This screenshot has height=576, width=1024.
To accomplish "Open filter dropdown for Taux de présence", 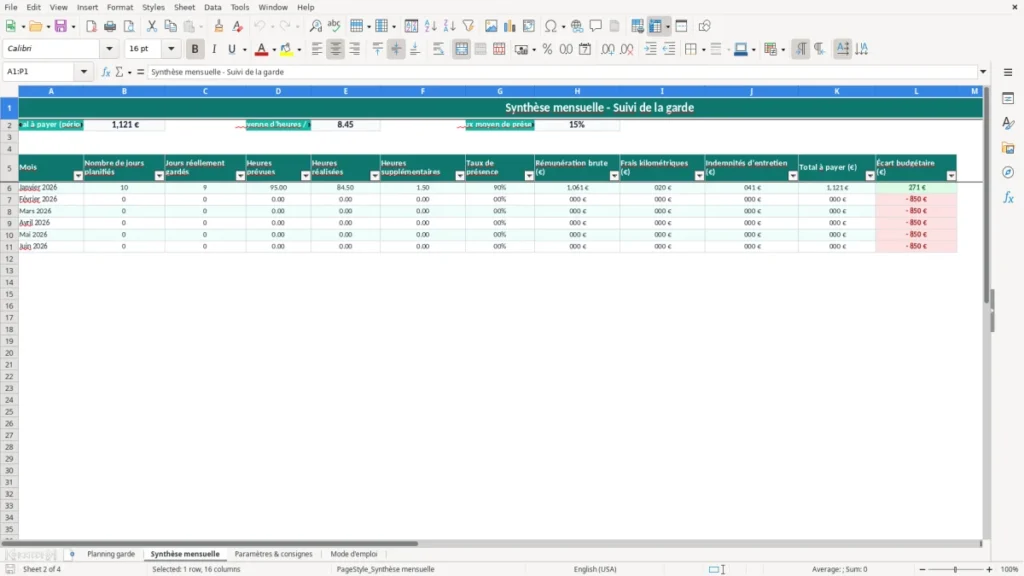I will pyautogui.click(x=528, y=176).
